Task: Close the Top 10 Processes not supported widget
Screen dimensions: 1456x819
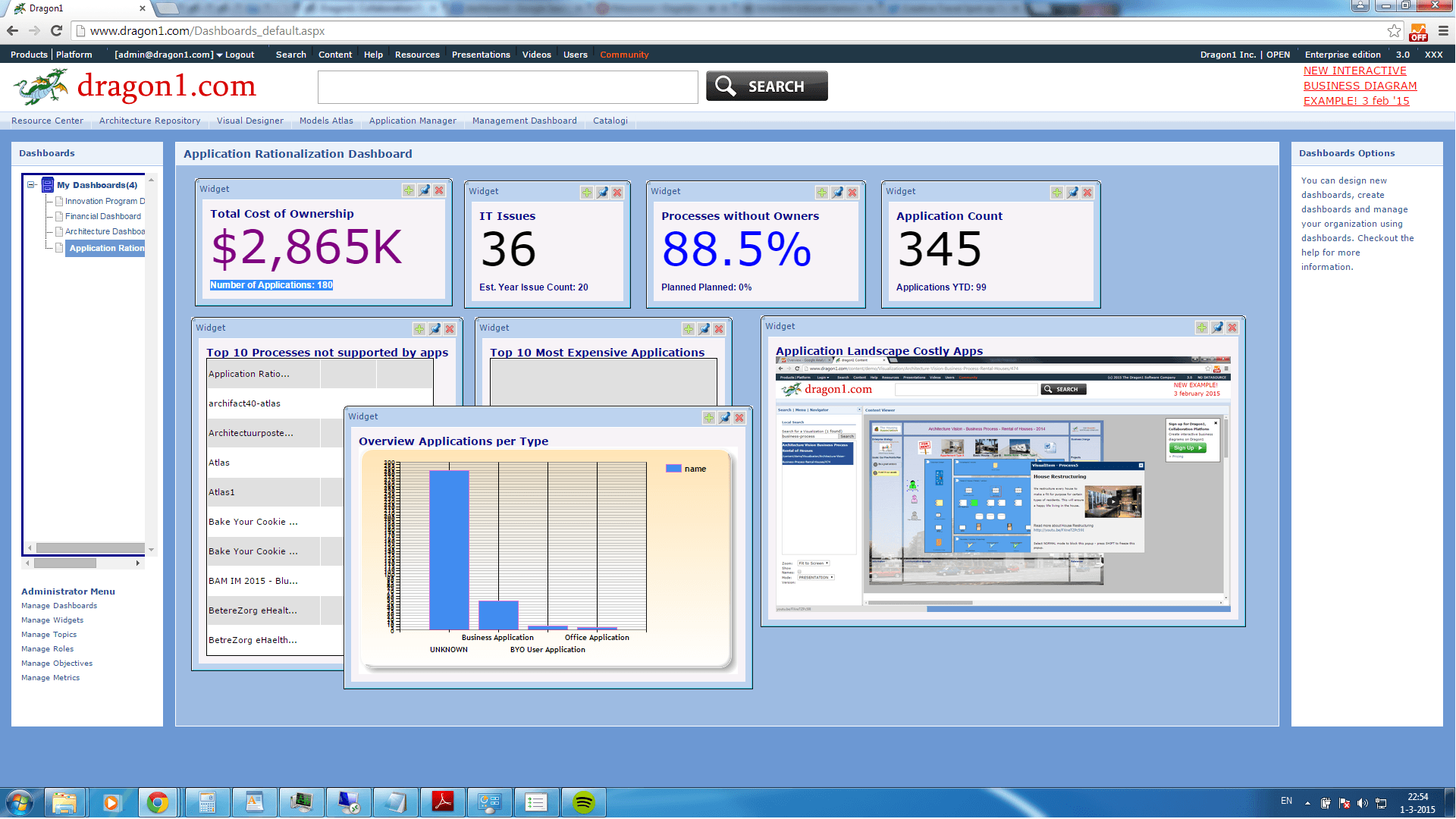Action: click(450, 329)
